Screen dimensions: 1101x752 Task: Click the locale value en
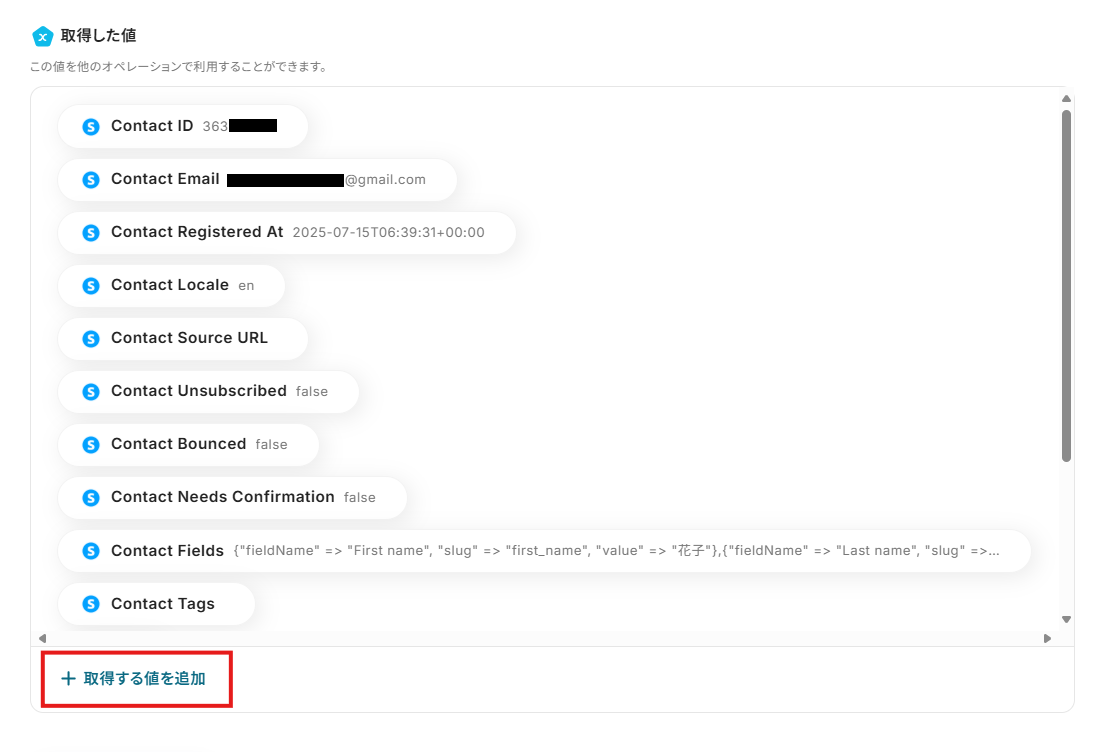[x=246, y=286]
